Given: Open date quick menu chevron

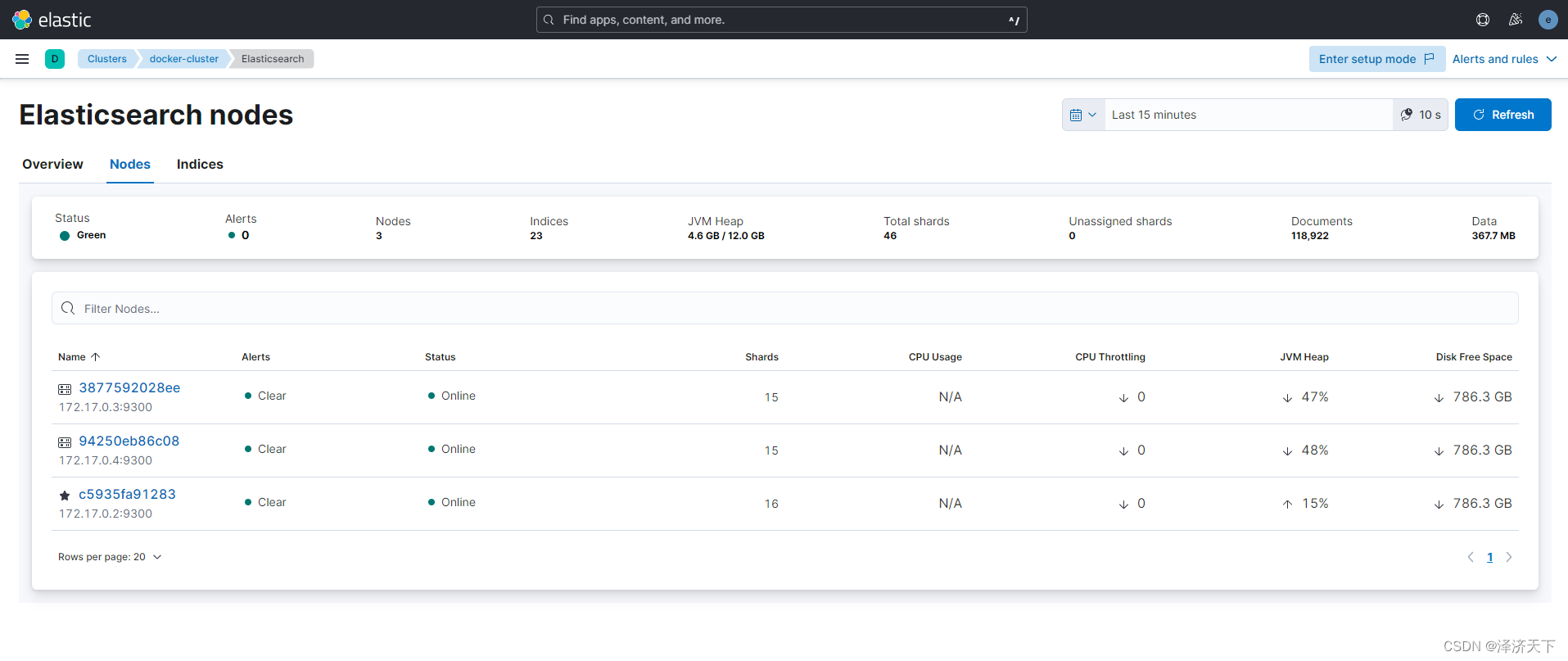Looking at the screenshot, I should [x=1092, y=115].
